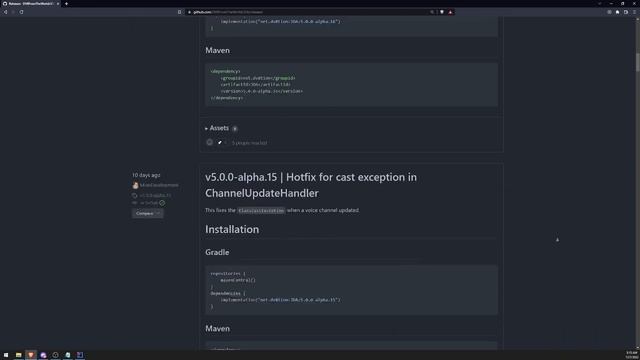Open the blue IDE icon on taskbar
The height and width of the screenshot is (360, 640).
tap(80, 355)
